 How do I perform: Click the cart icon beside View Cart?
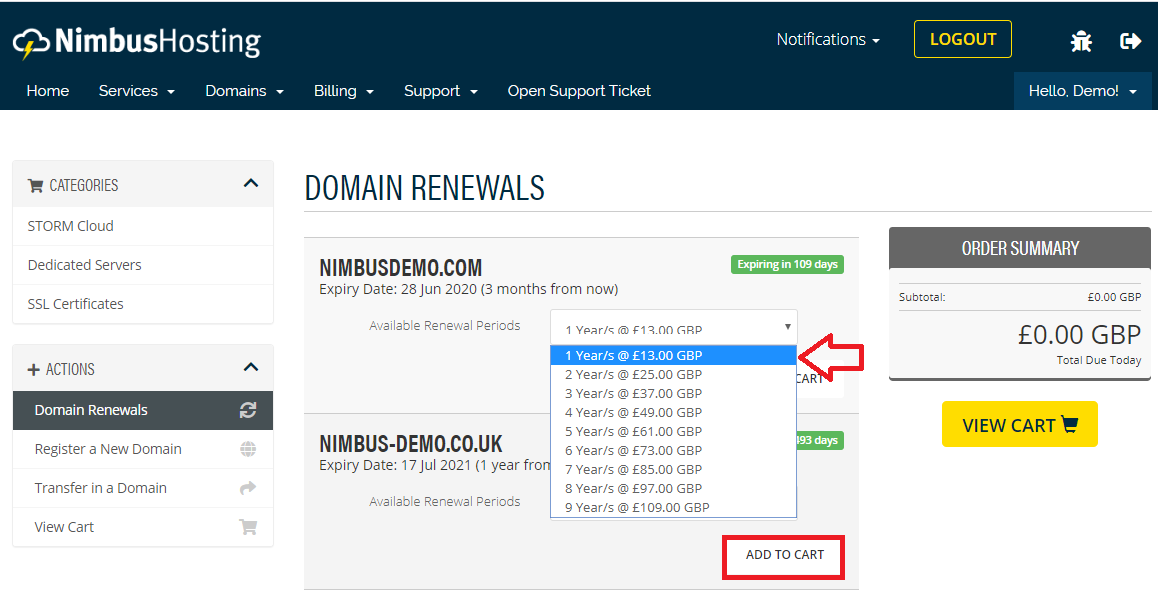(248, 527)
